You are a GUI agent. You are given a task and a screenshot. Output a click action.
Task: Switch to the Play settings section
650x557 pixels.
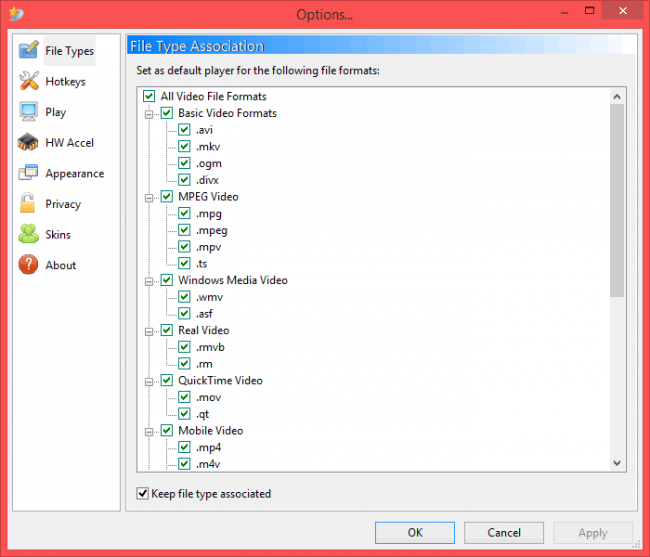click(56, 112)
